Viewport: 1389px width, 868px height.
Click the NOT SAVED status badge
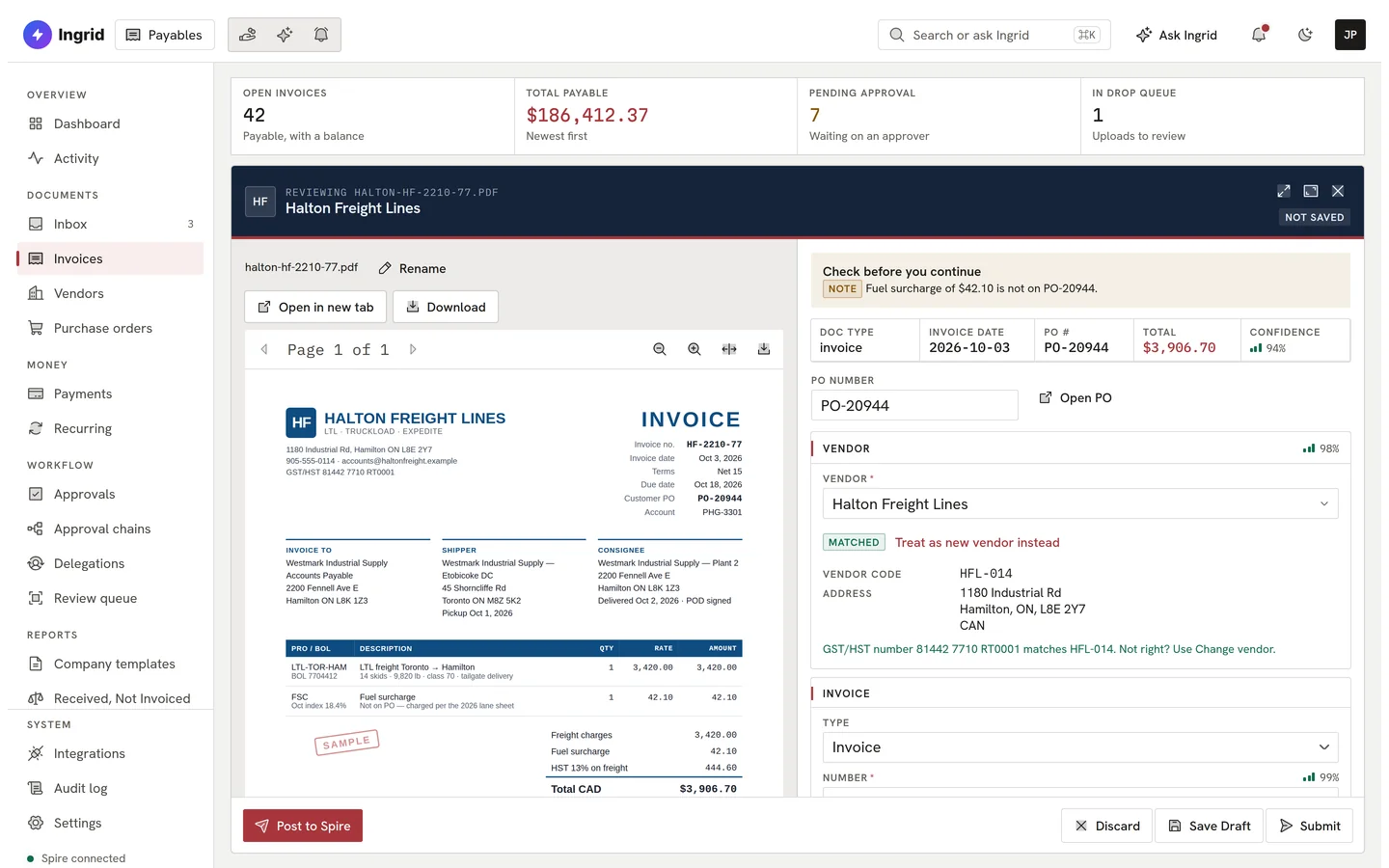pos(1315,217)
